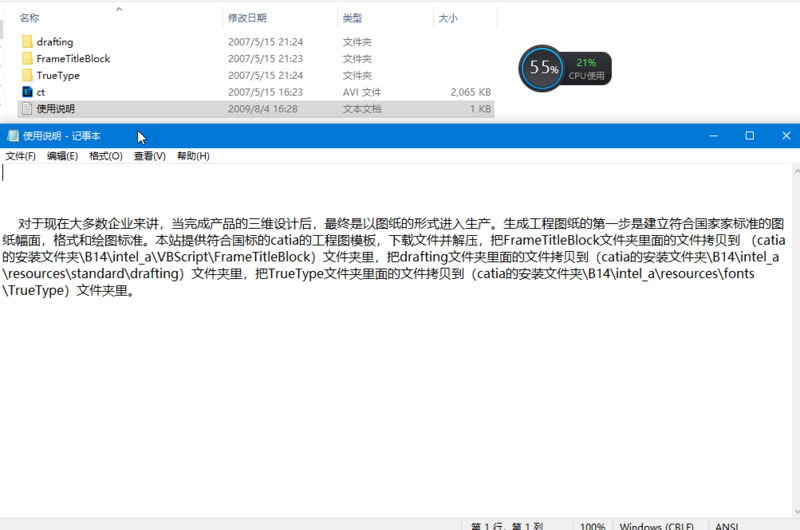The width and height of the screenshot is (800, 530).
Task: Minimize the Notepad window
Action: 714,136
